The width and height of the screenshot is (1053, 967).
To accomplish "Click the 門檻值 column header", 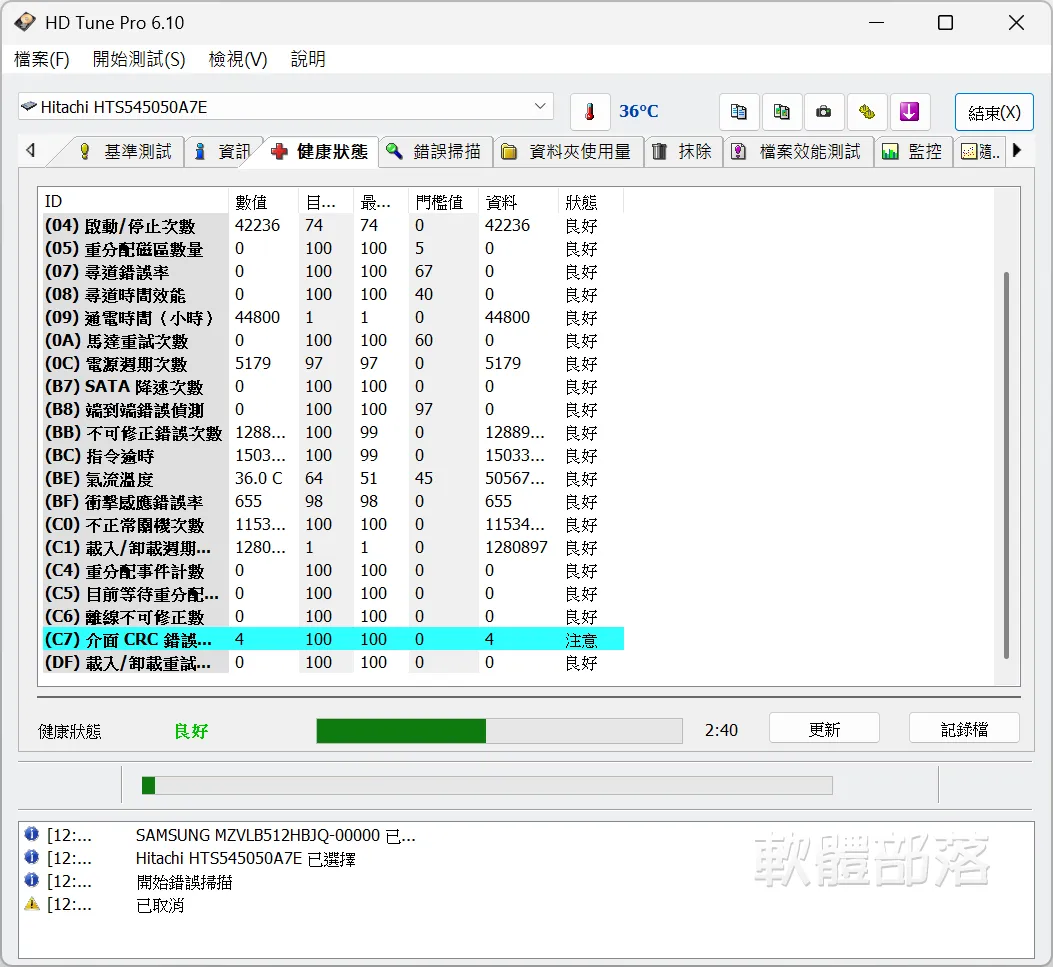I will (x=443, y=201).
